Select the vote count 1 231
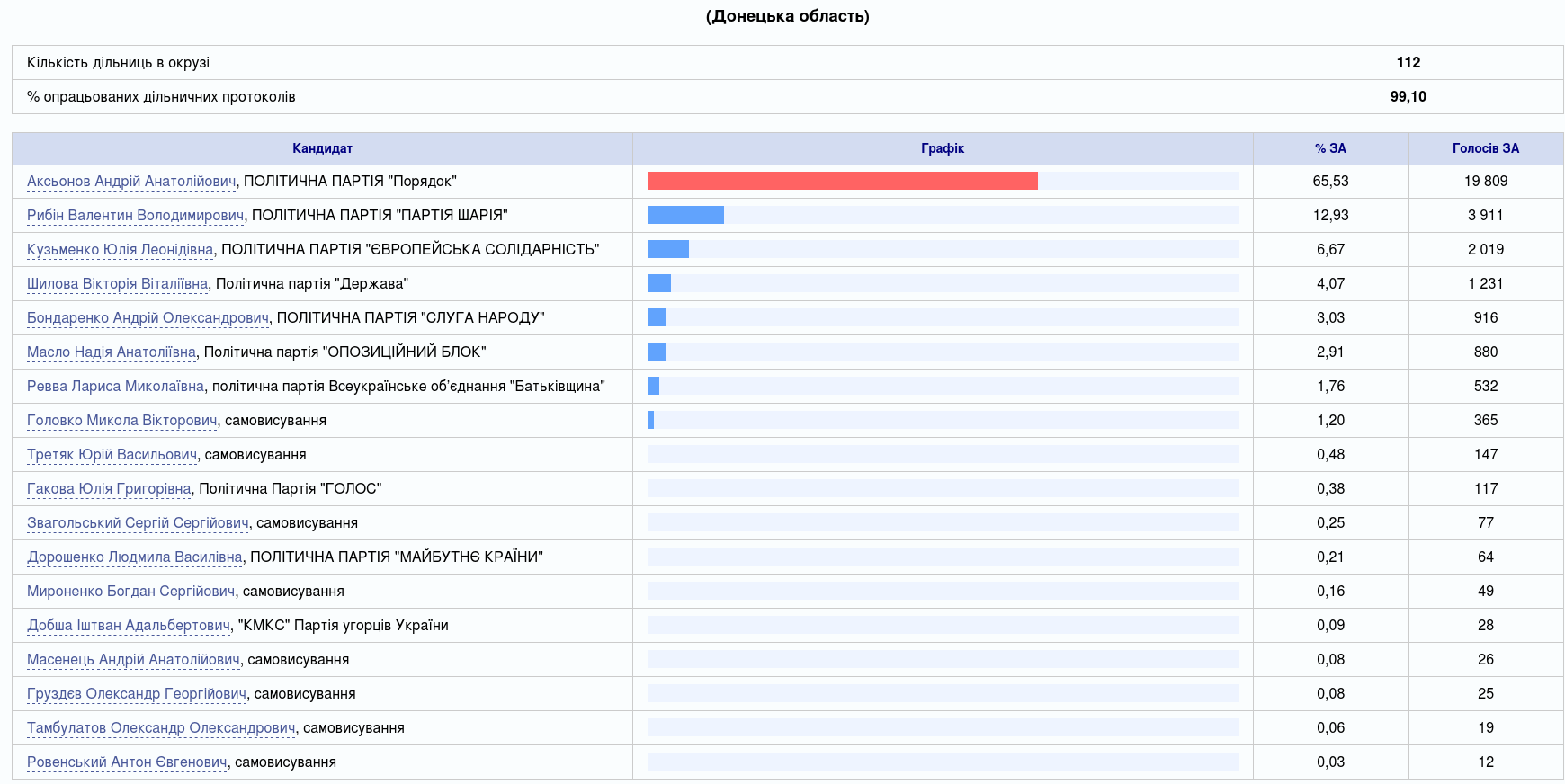Viewport: 1565px width, 784px height. click(x=1486, y=283)
